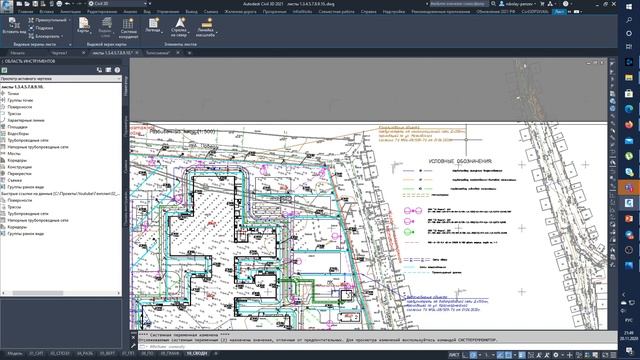
Task: Click the Windows search magnifier icon
Action: [629, 20]
